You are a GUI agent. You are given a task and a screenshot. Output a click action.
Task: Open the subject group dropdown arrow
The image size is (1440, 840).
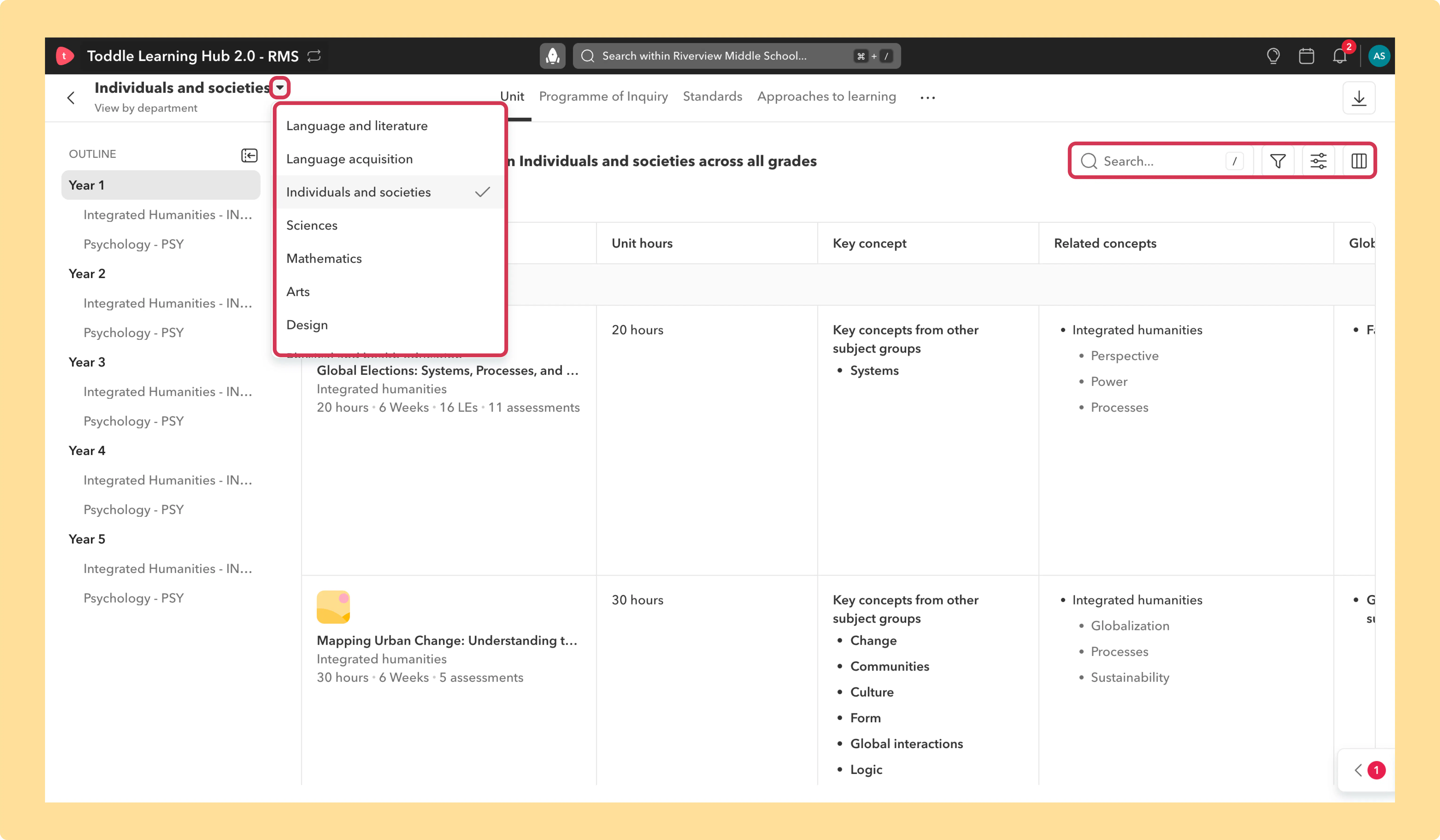[x=280, y=88]
